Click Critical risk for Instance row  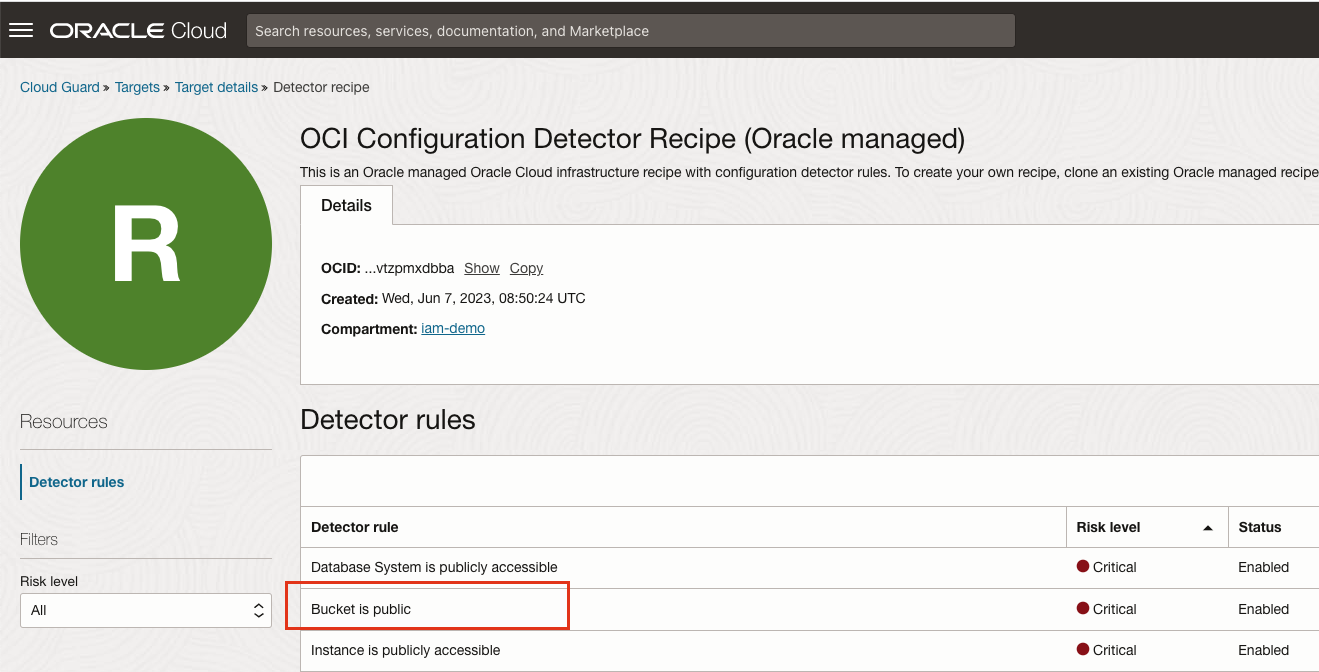[x=1107, y=650]
